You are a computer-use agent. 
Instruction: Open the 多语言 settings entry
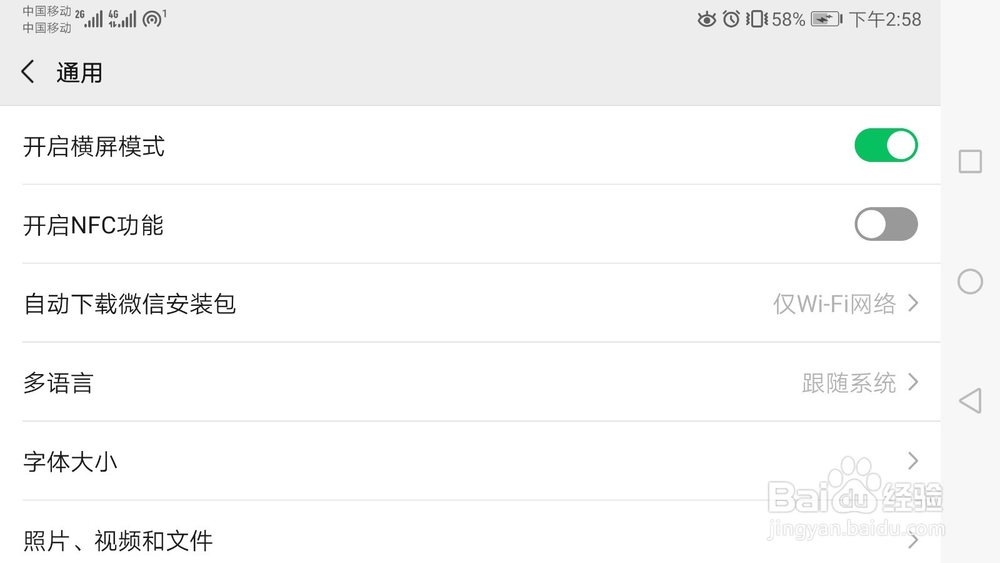tap(58, 382)
